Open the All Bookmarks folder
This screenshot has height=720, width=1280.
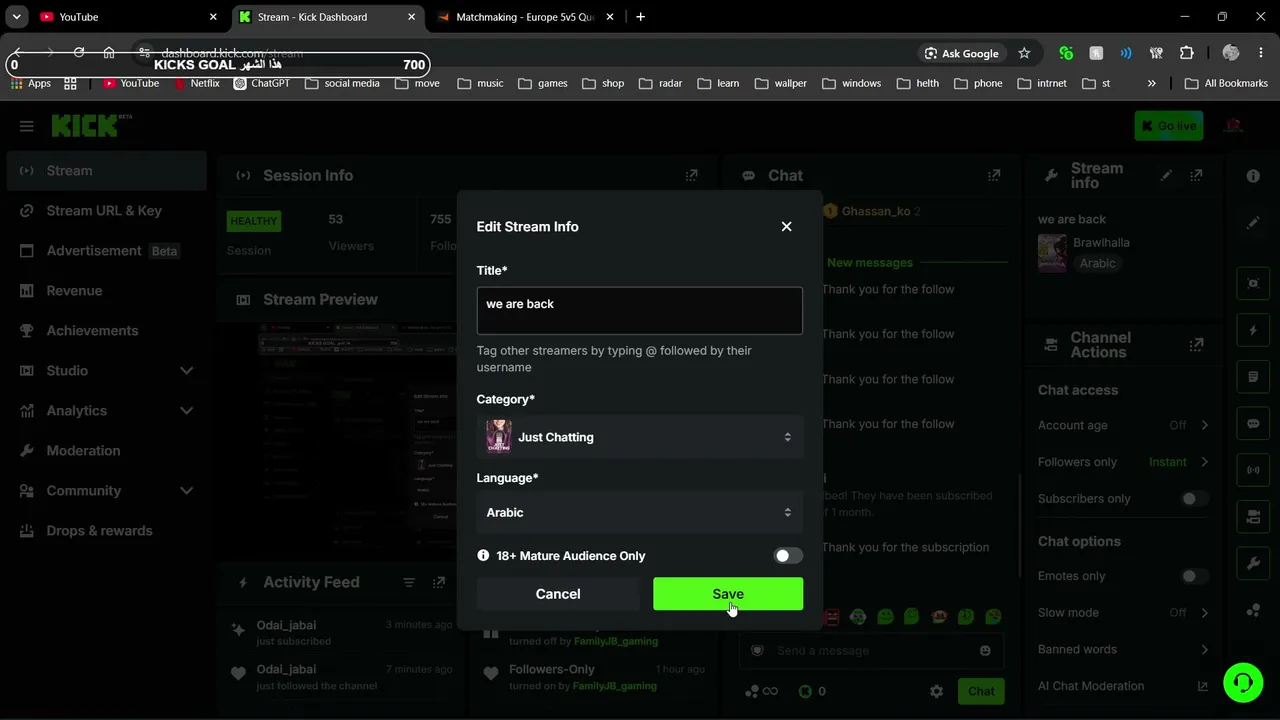coord(1226,83)
